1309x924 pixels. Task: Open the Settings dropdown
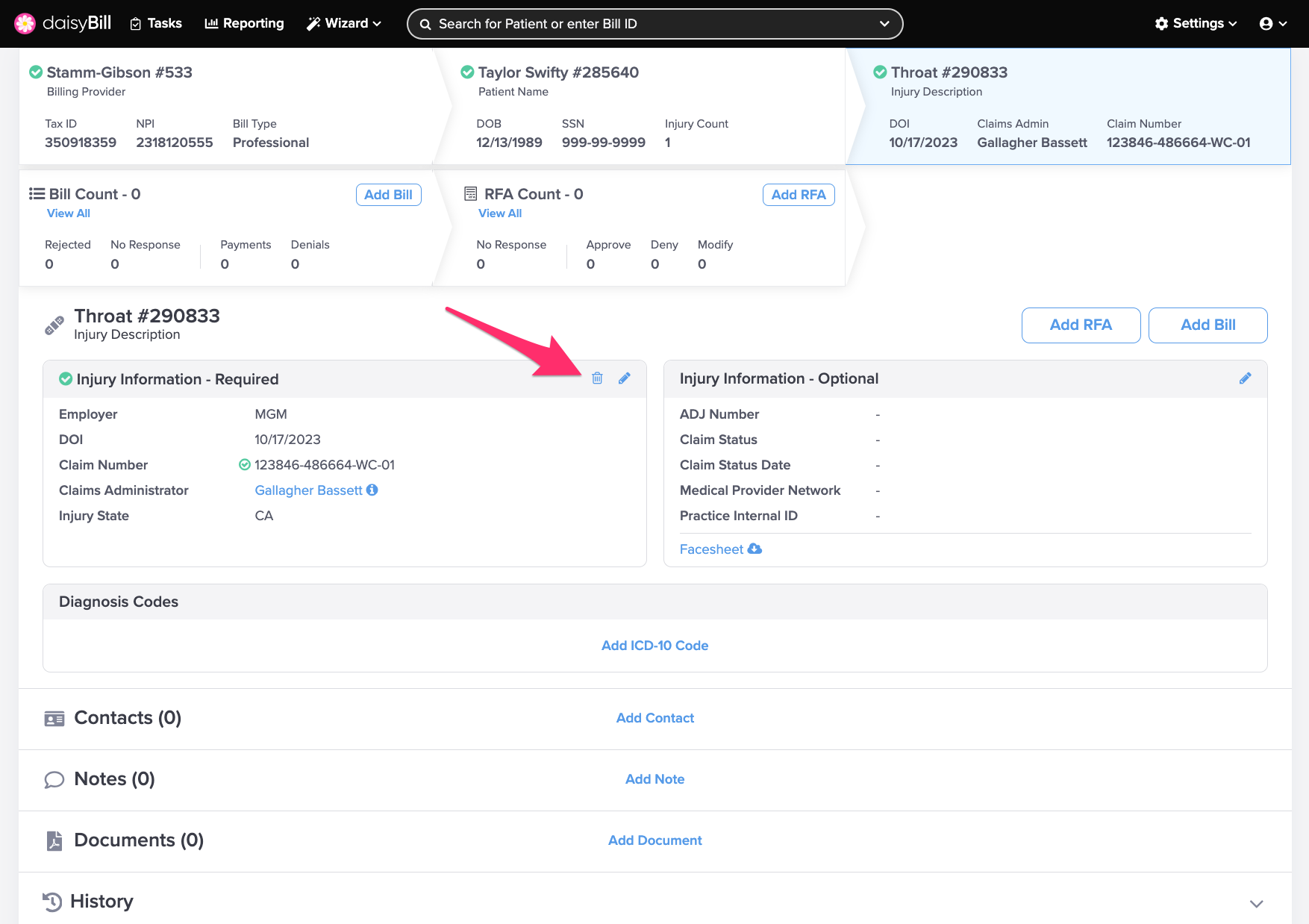tap(1196, 24)
